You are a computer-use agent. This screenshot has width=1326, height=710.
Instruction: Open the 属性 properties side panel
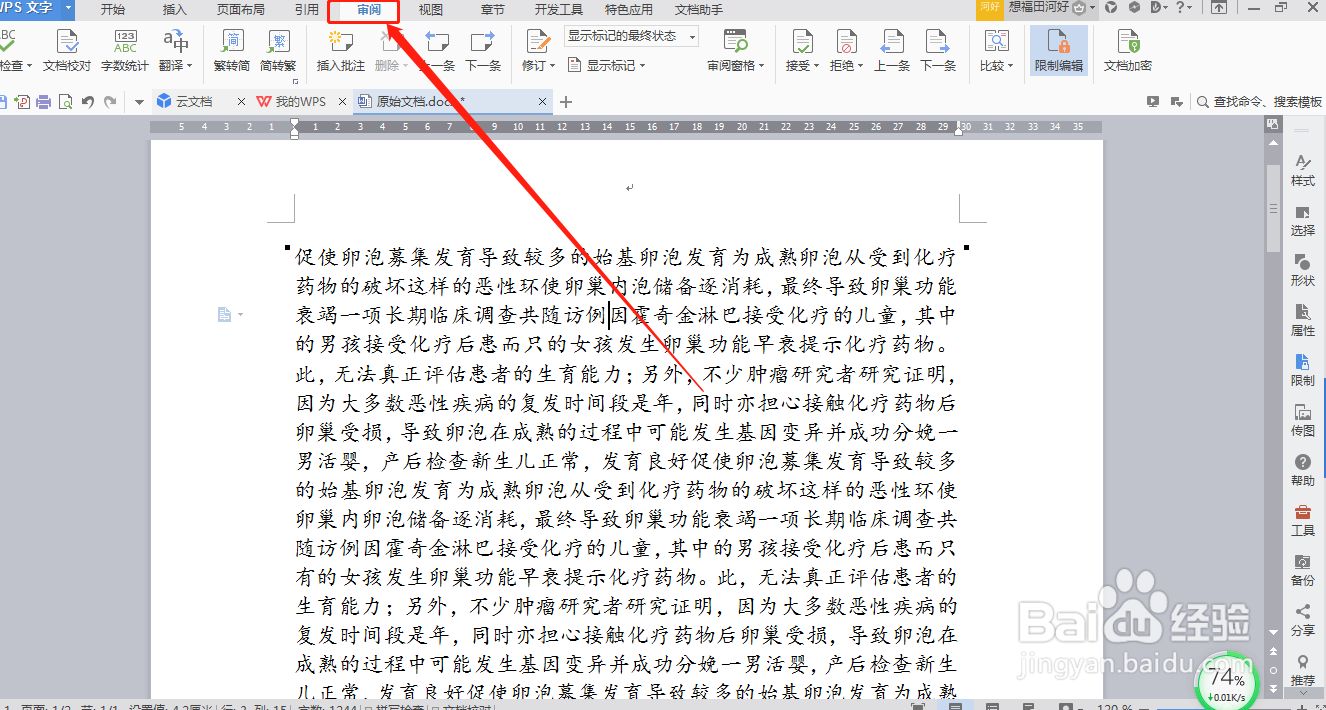[x=1303, y=320]
